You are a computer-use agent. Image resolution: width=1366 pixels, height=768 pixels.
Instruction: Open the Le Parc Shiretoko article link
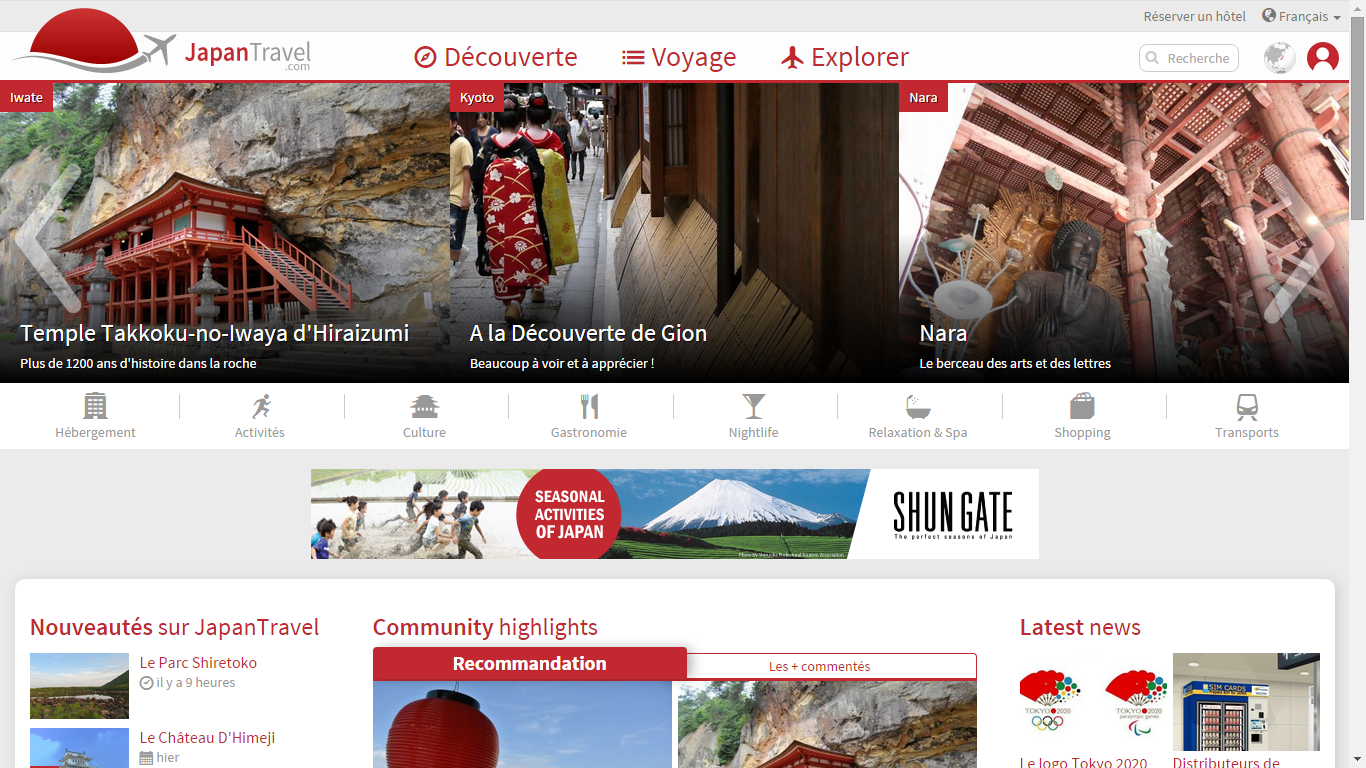pyautogui.click(x=198, y=662)
